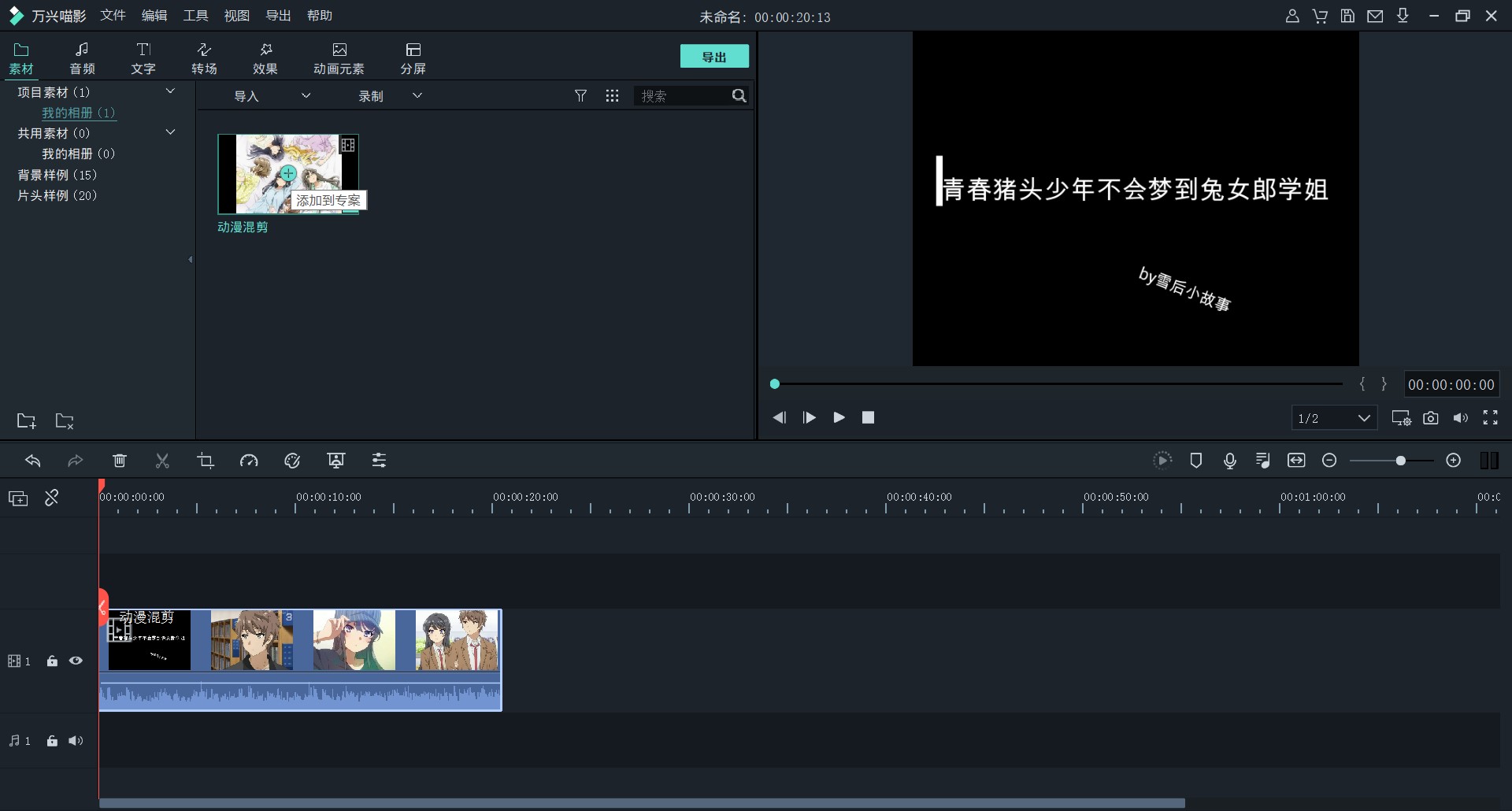Open the color correction palette tool

click(x=292, y=461)
